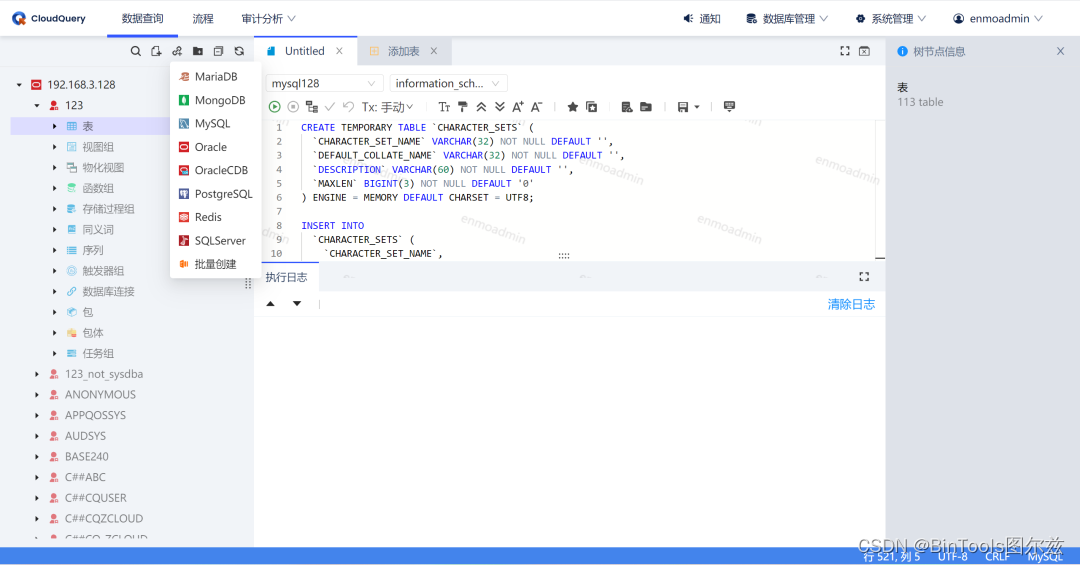This screenshot has width=1080, height=565.
Task: Click the favorites collection icon
Action: point(592,107)
